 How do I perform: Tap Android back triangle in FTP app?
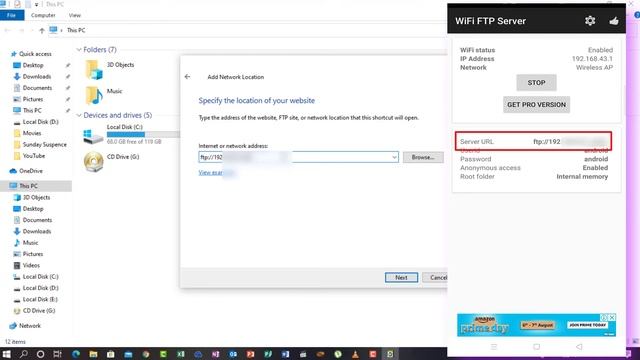click(579, 347)
